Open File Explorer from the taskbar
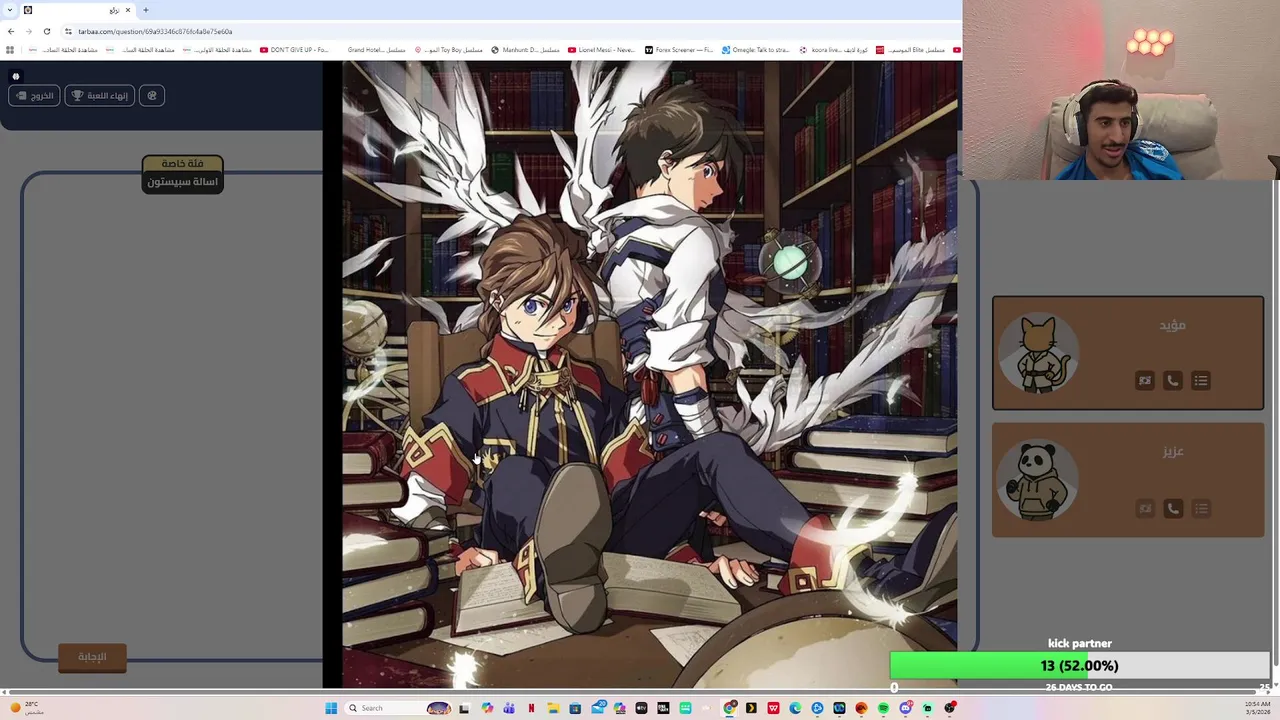The image size is (1280, 720). [553, 708]
